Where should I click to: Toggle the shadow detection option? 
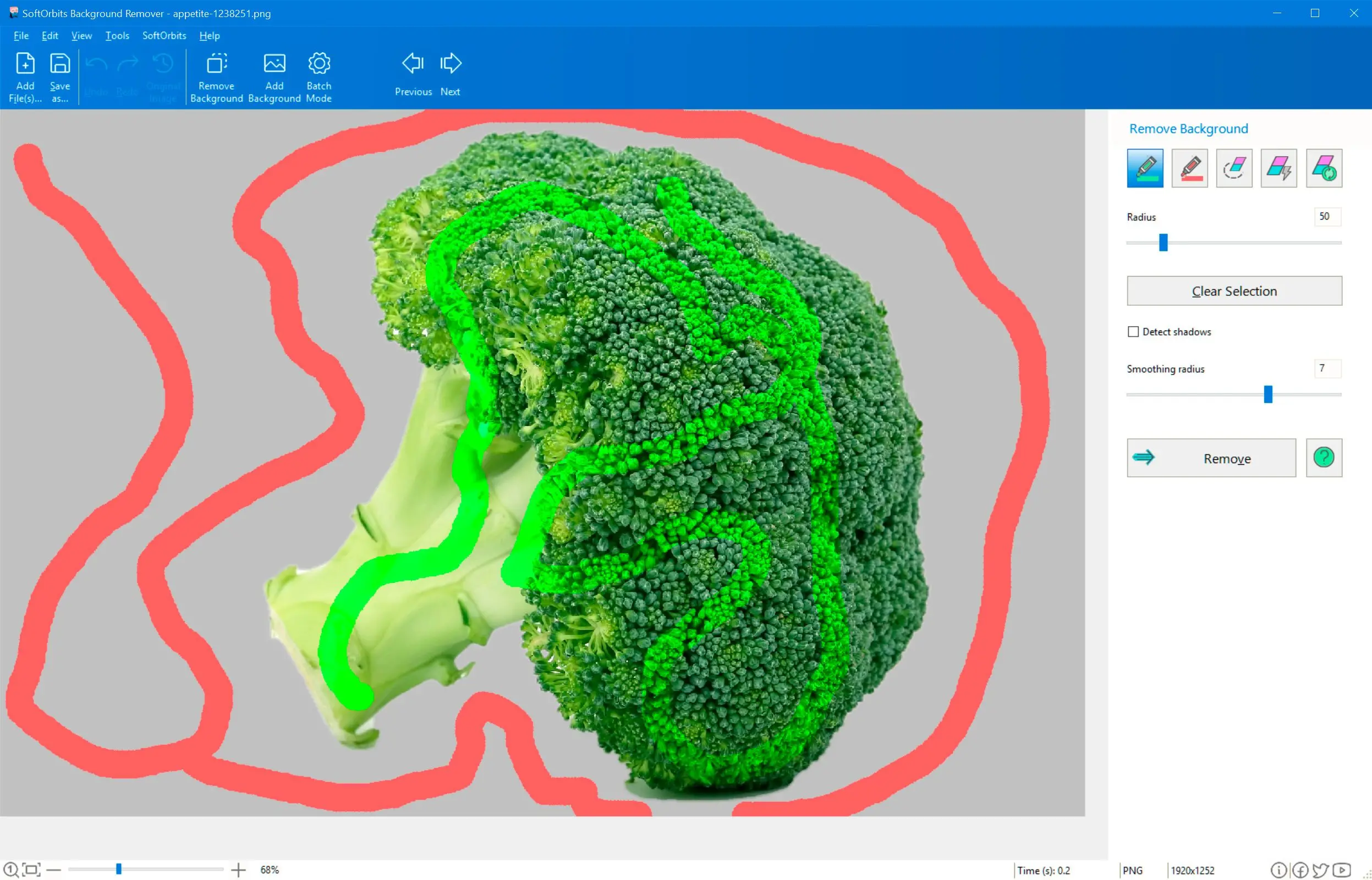point(1134,331)
